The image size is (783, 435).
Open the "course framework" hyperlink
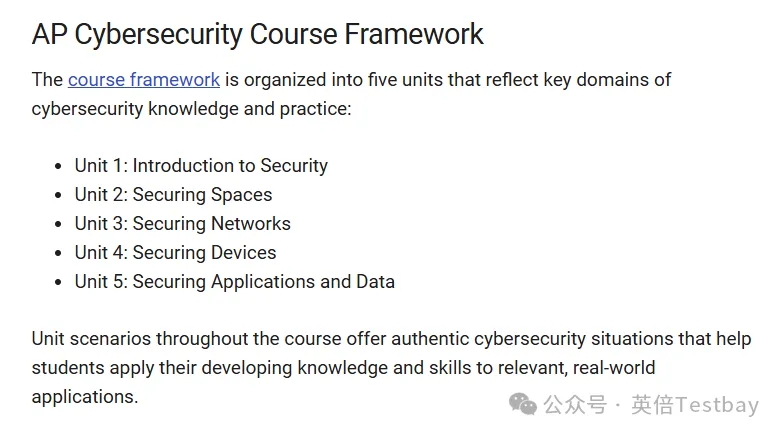[x=143, y=80]
